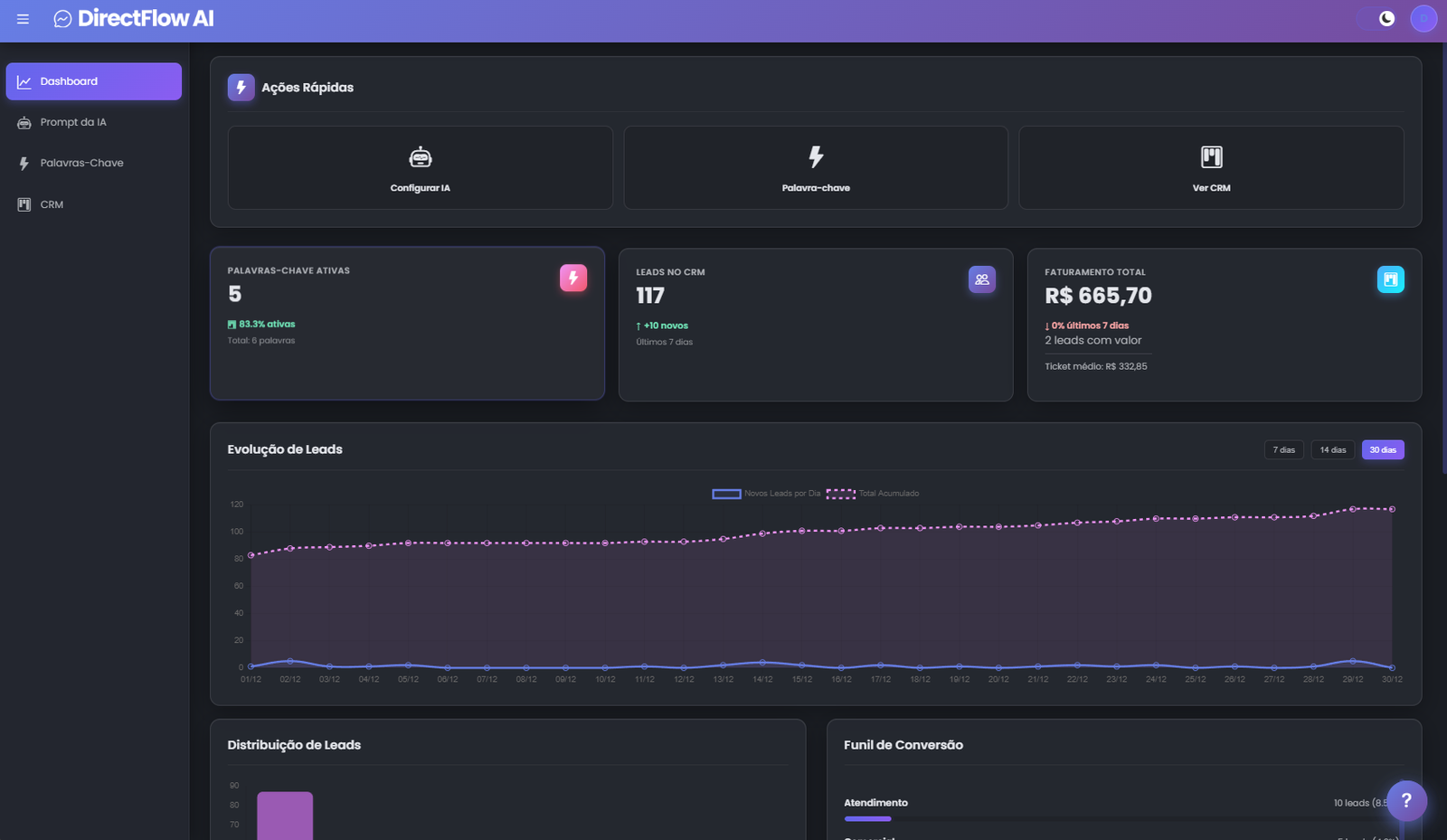1447x840 pixels.
Task: Click the pink lightning icon on Palavras-Chave card
Action: click(x=573, y=278)
